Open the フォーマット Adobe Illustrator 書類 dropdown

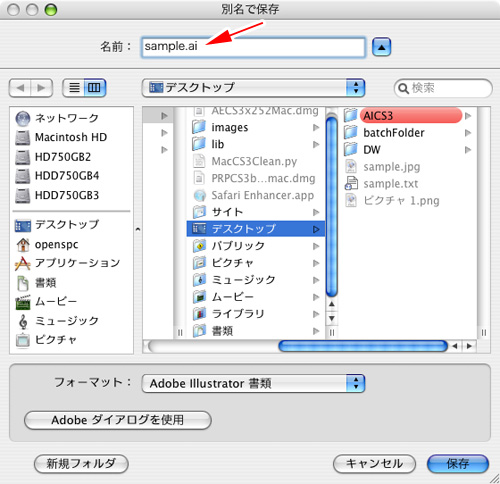[253, 383]
